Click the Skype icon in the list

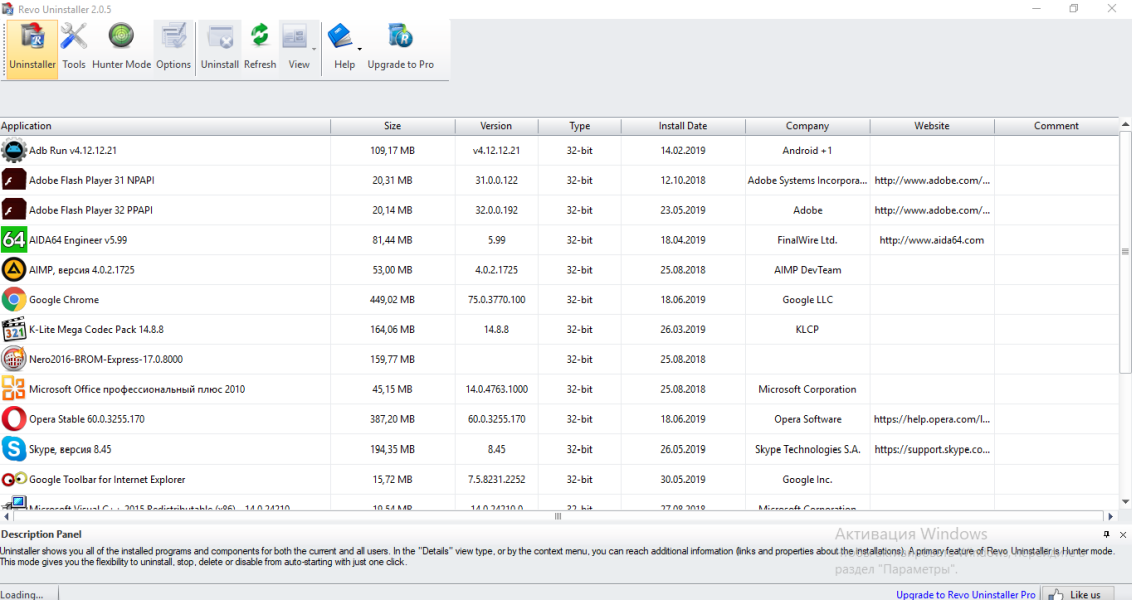point(14,449)
